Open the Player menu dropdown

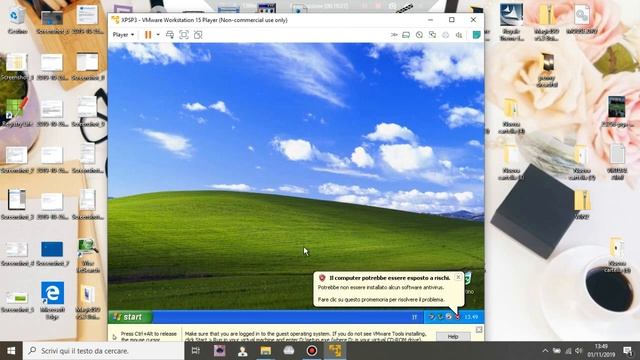[x=123, y=35]
